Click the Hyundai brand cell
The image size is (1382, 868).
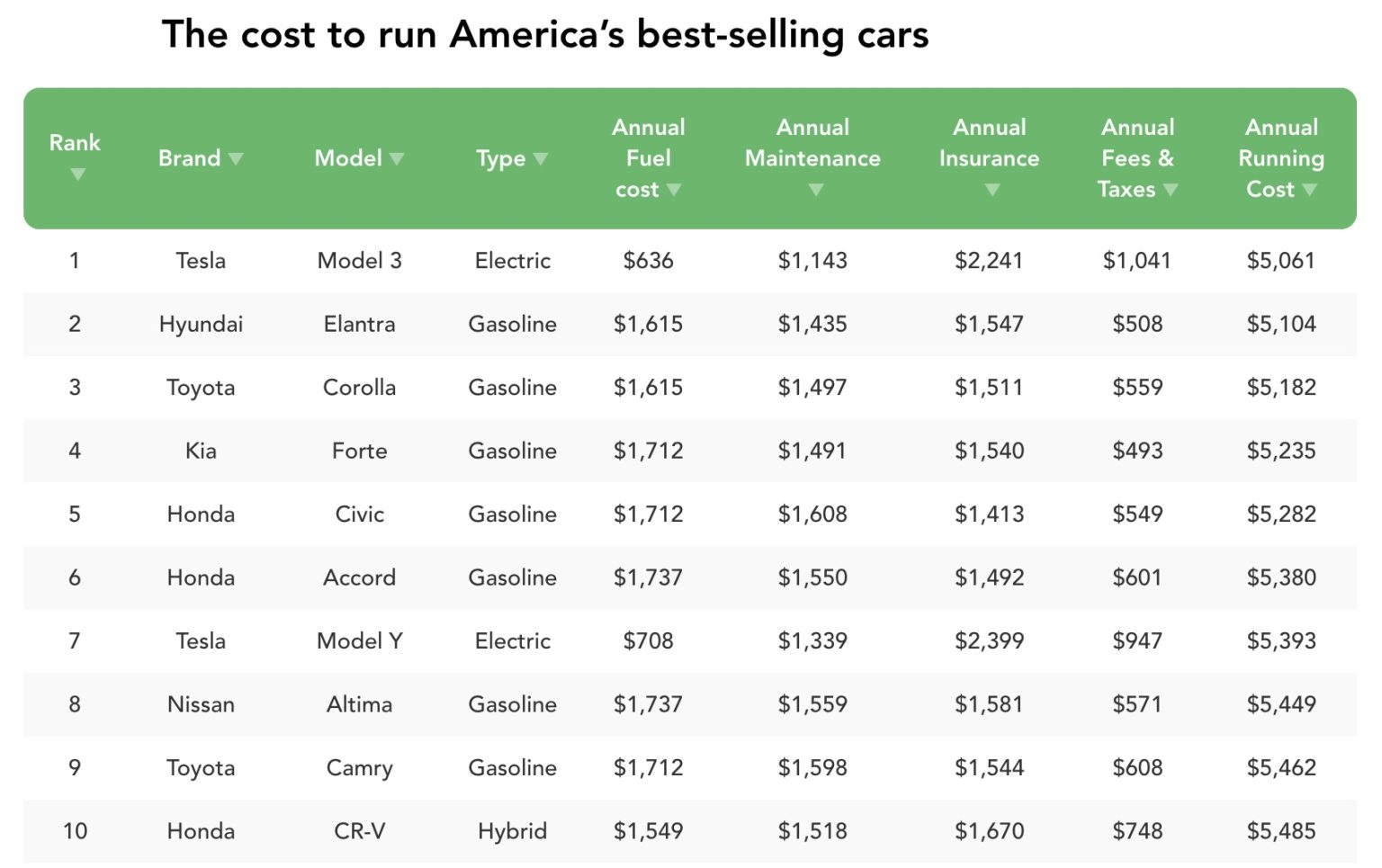point(201,324)
